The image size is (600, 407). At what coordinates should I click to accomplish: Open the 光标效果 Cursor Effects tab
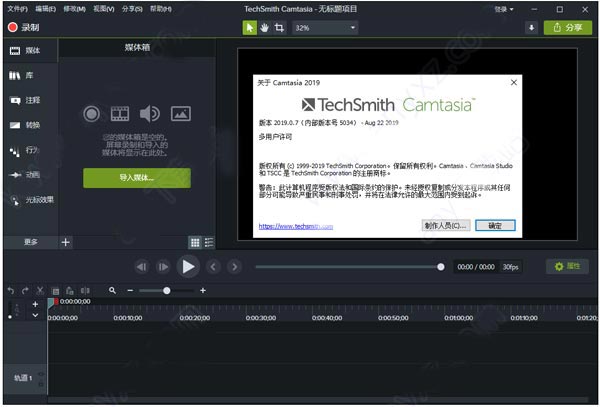(31, 200)
